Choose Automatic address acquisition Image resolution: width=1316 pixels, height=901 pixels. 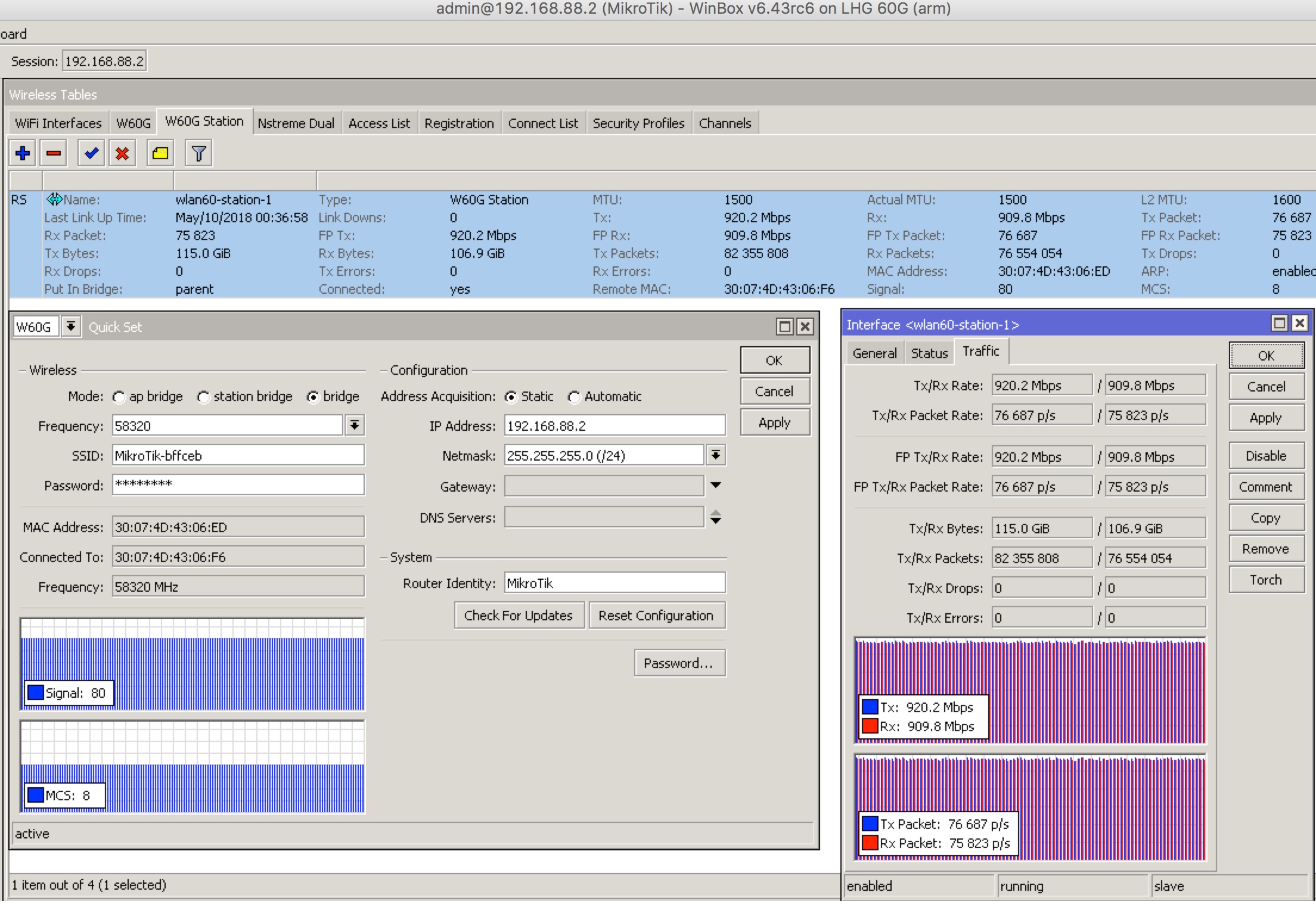[x=574, y=397]
